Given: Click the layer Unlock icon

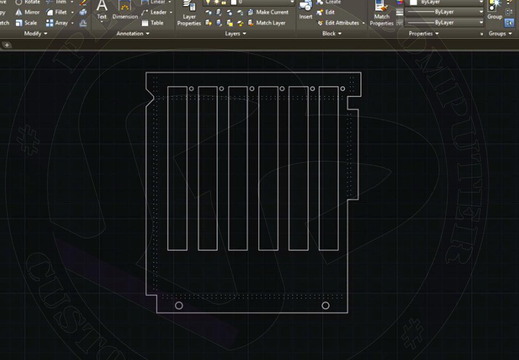Looking at the screenshot, I should [240, 23].
